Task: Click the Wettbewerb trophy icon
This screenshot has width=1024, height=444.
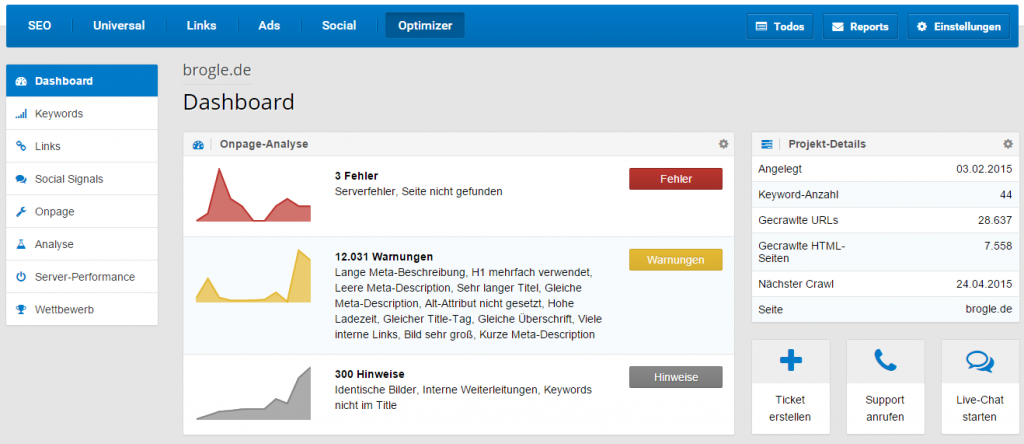Action: [x=21, y=309]
